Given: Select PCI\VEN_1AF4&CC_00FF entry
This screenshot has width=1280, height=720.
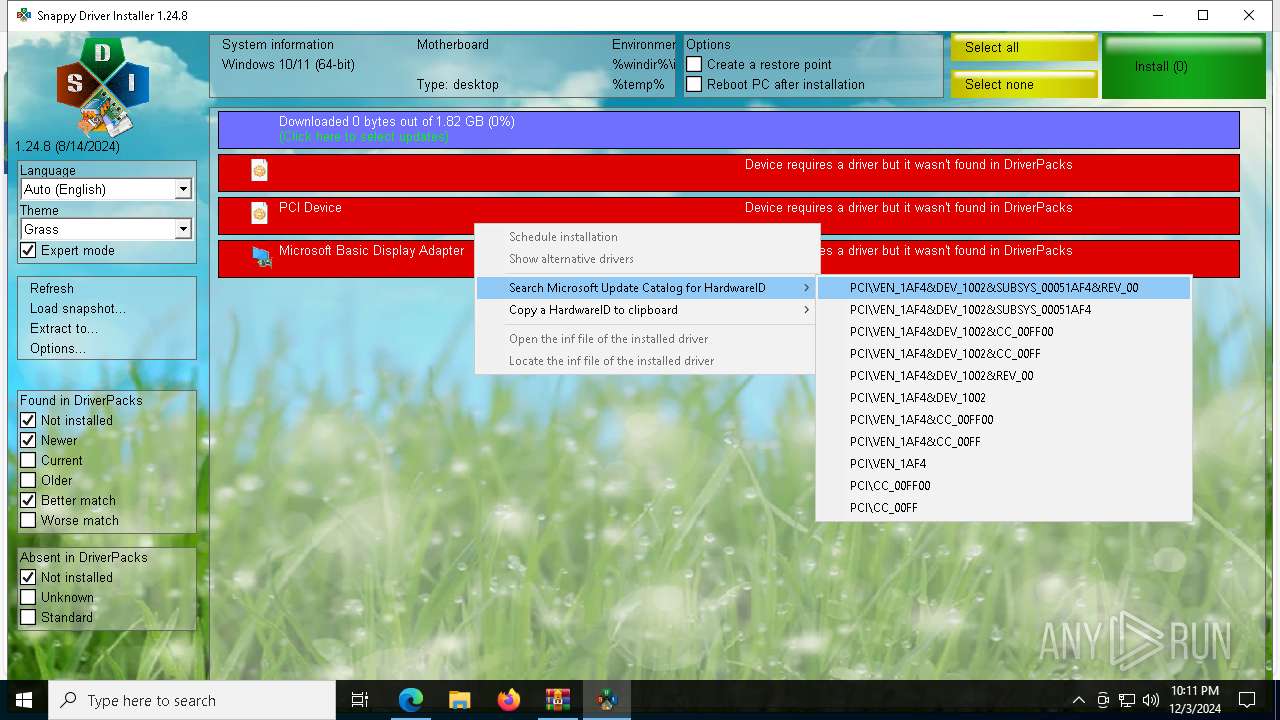Looking at the screenshot, I should pos(1004,442).
